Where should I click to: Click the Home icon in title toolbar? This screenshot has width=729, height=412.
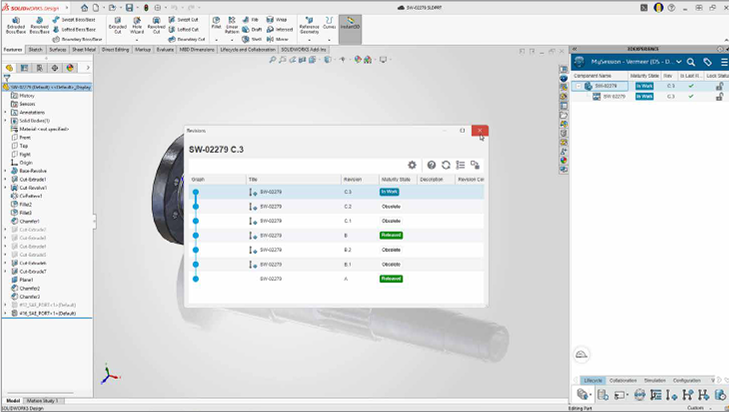(84, 7)
